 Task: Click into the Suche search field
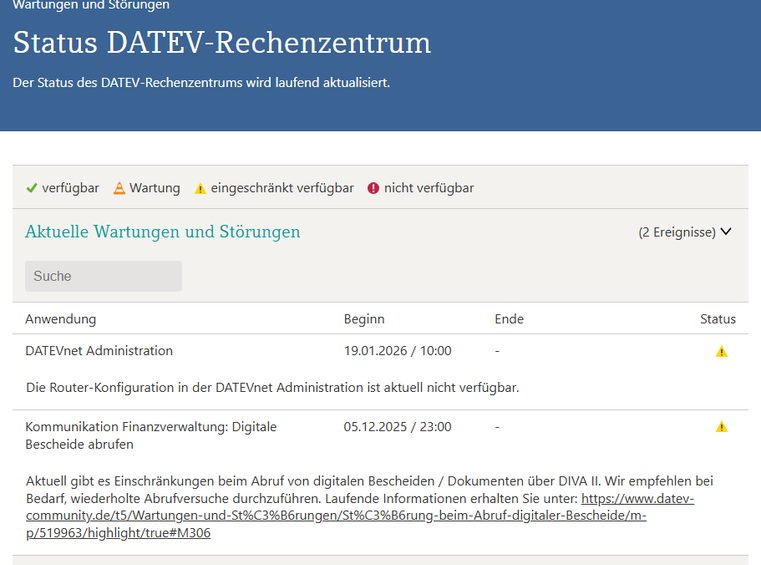[x=103, y=276]
